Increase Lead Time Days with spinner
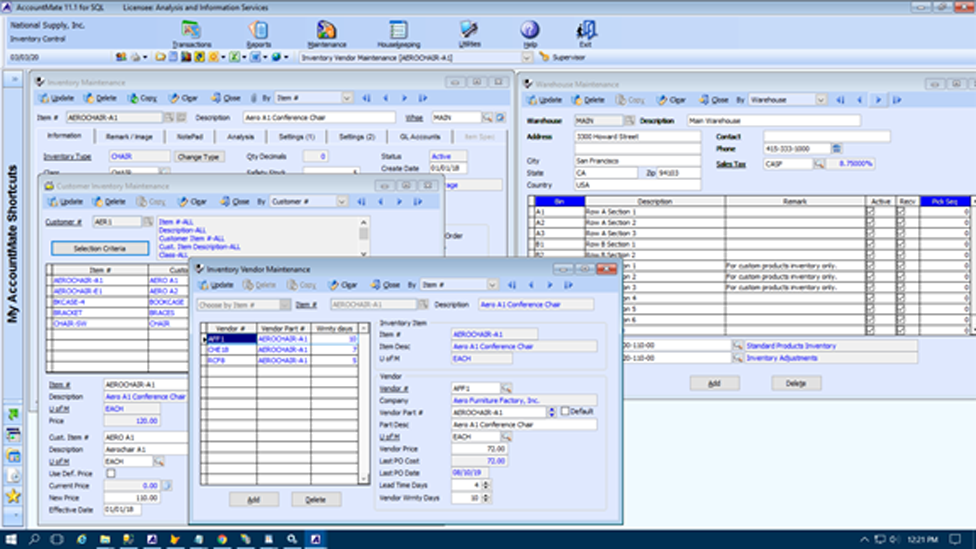 (486, 482)
